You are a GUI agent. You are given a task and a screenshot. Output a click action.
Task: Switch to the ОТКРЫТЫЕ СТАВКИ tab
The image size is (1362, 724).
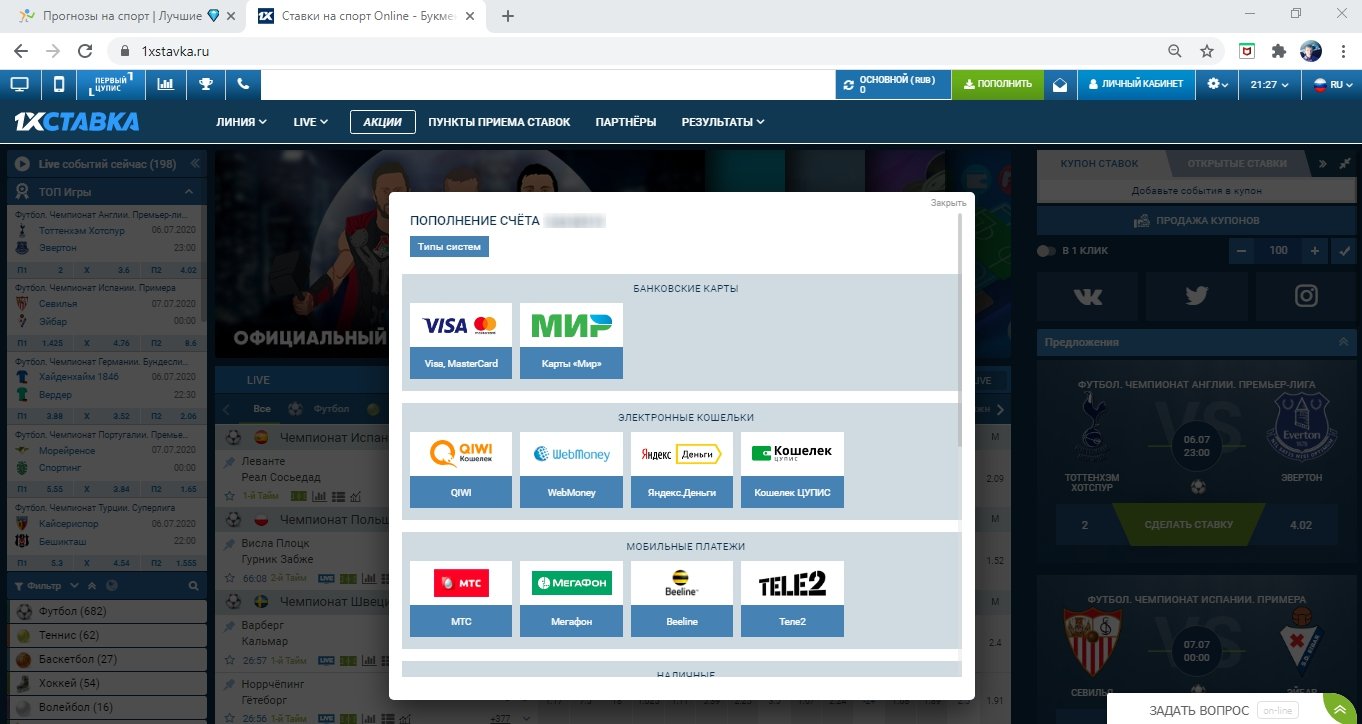point(1237,163)
